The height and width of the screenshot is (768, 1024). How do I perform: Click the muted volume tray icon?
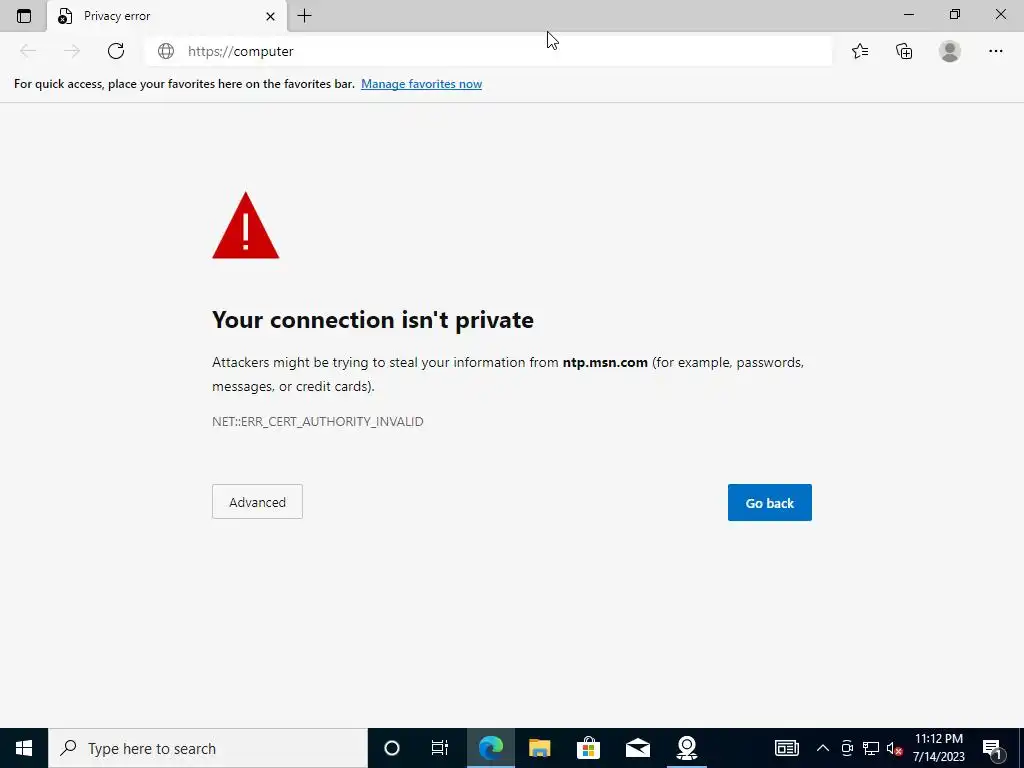[x=895, y=748]
